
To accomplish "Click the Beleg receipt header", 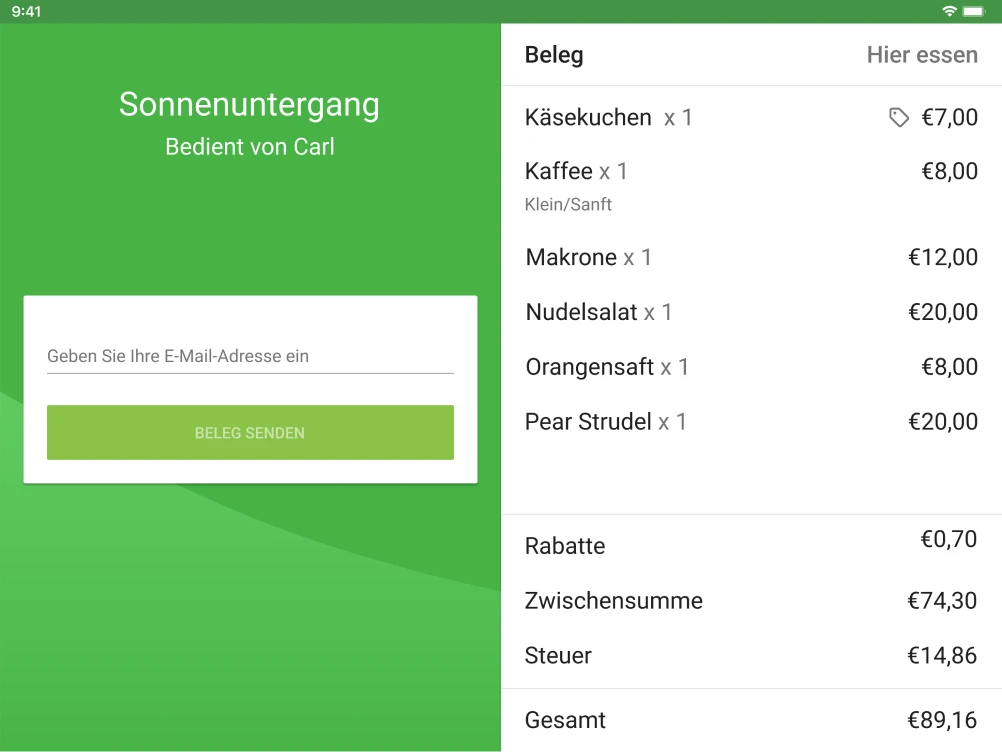I will [553, 55].
